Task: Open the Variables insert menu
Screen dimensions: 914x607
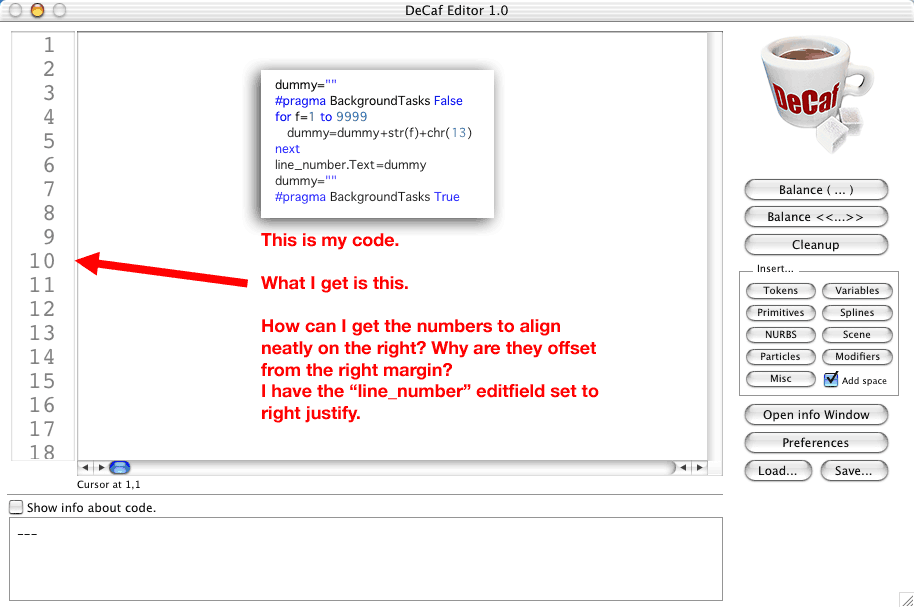Action: (857, 291)
